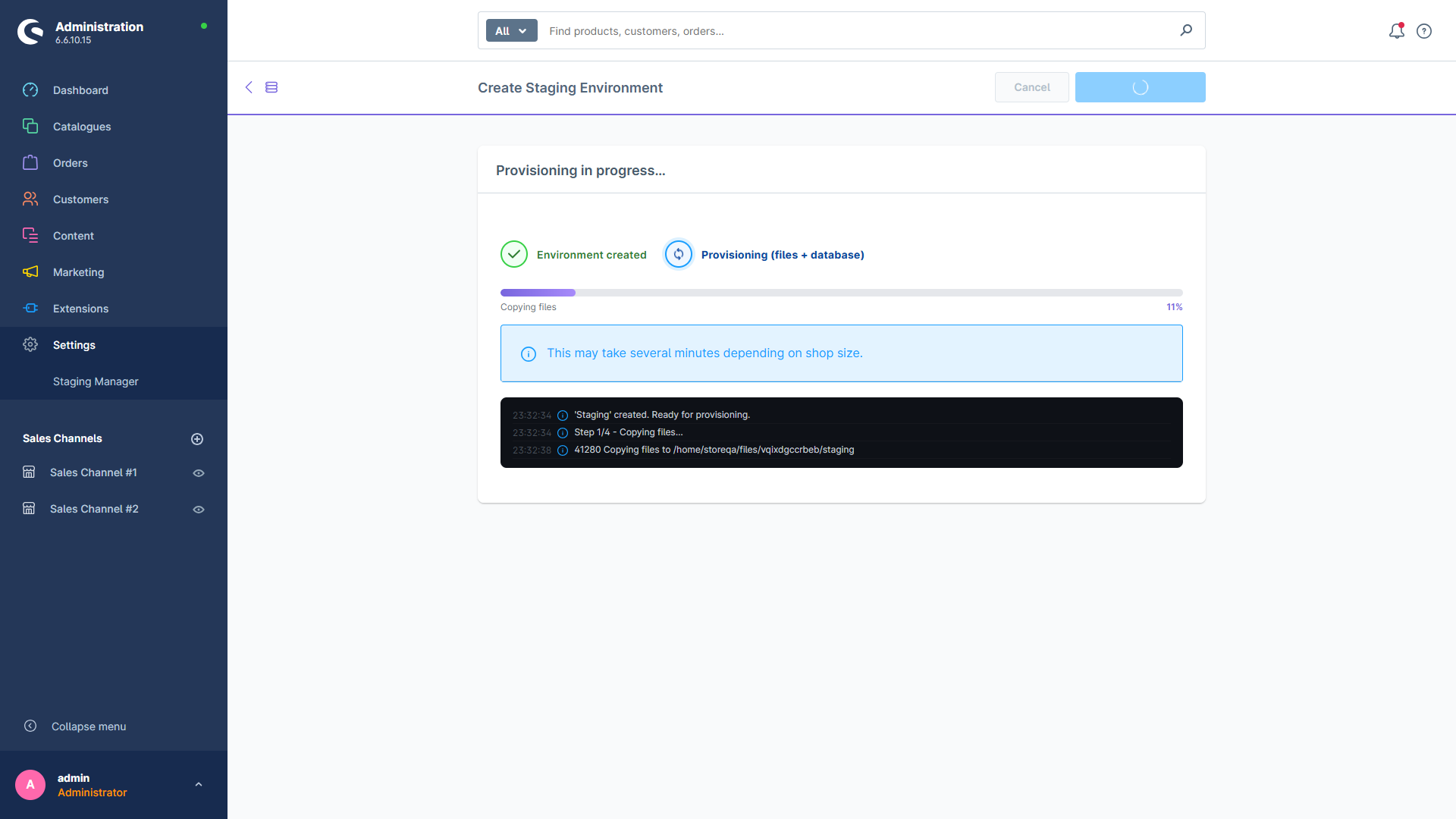Click log line Step 1/4 - Copying files...
Screen dimensions: 1456x819
[629, 432]
